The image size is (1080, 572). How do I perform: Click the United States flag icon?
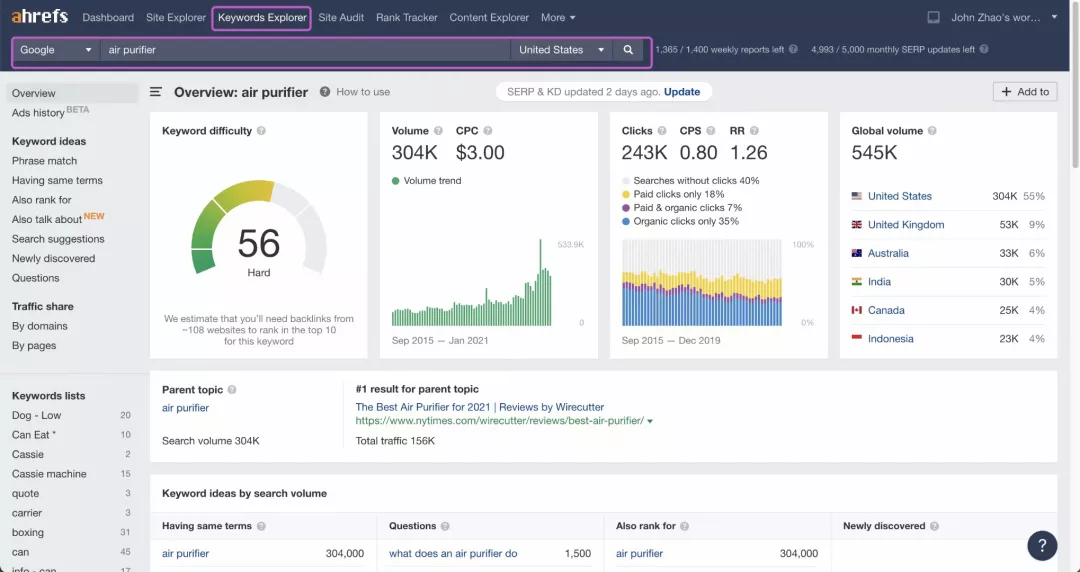pyautogui.click(x=857, y=196)
